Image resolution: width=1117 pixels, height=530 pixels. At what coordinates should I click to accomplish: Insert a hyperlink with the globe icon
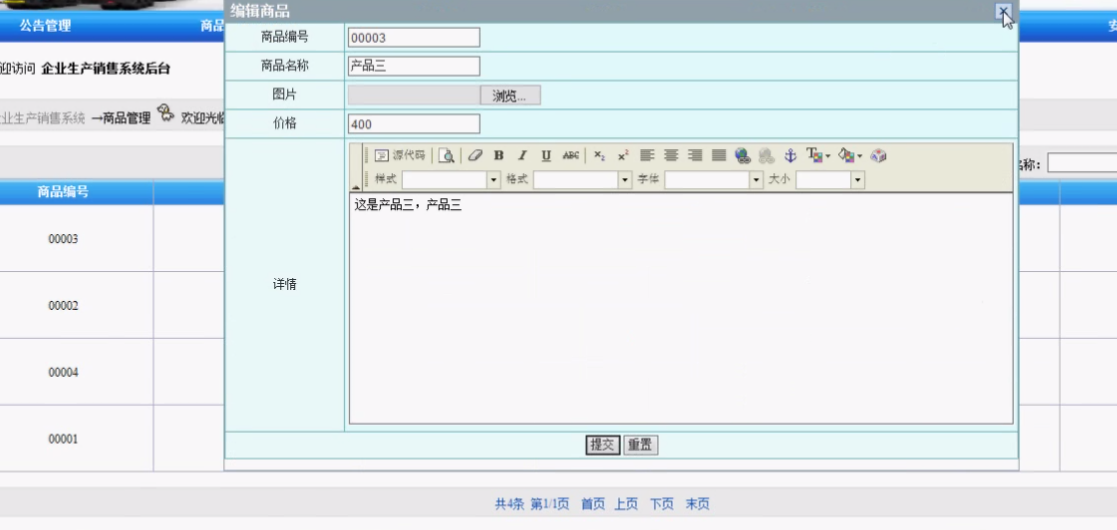click(x=743, y=155)
